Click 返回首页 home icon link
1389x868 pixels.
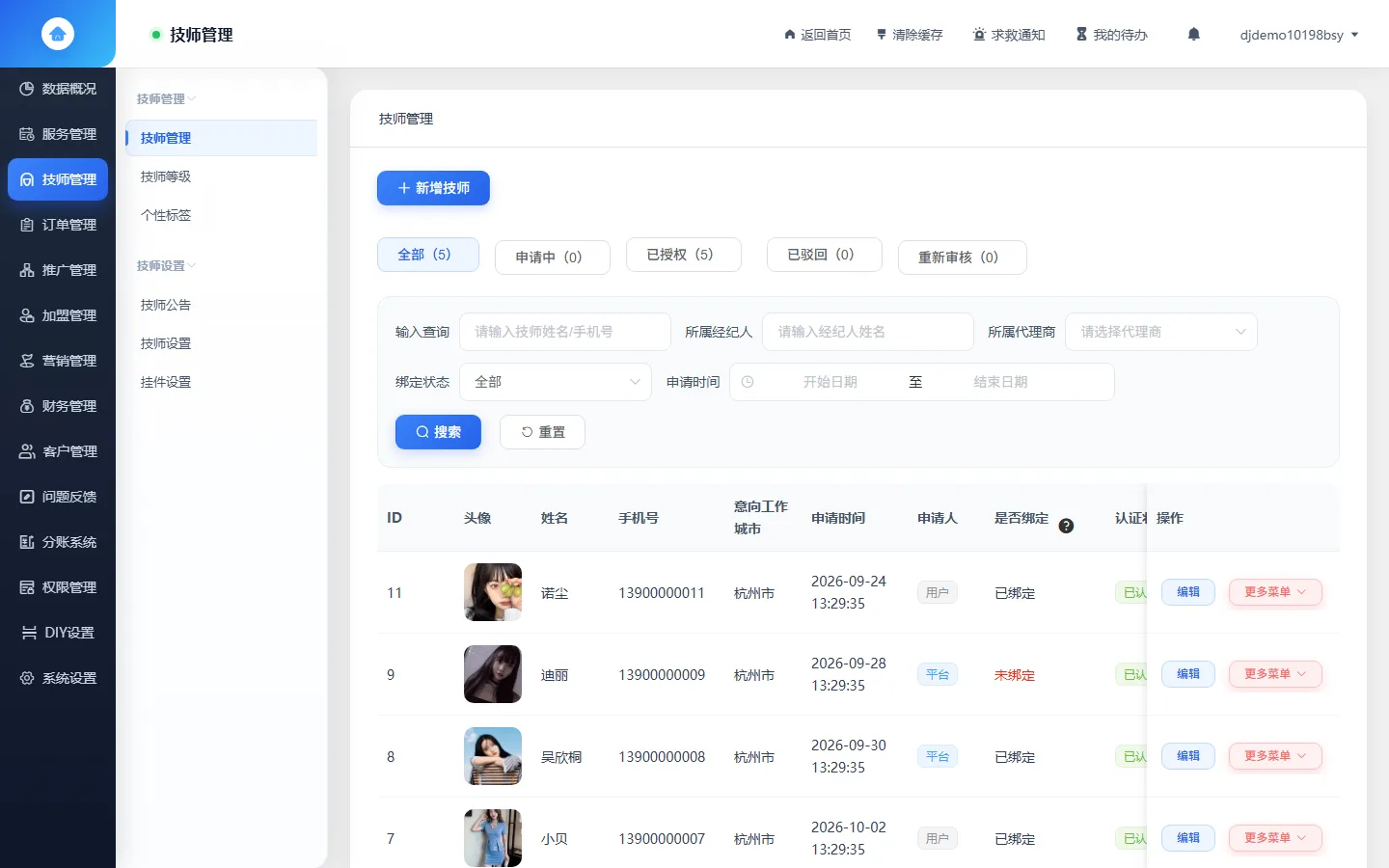tap(817, 35)
